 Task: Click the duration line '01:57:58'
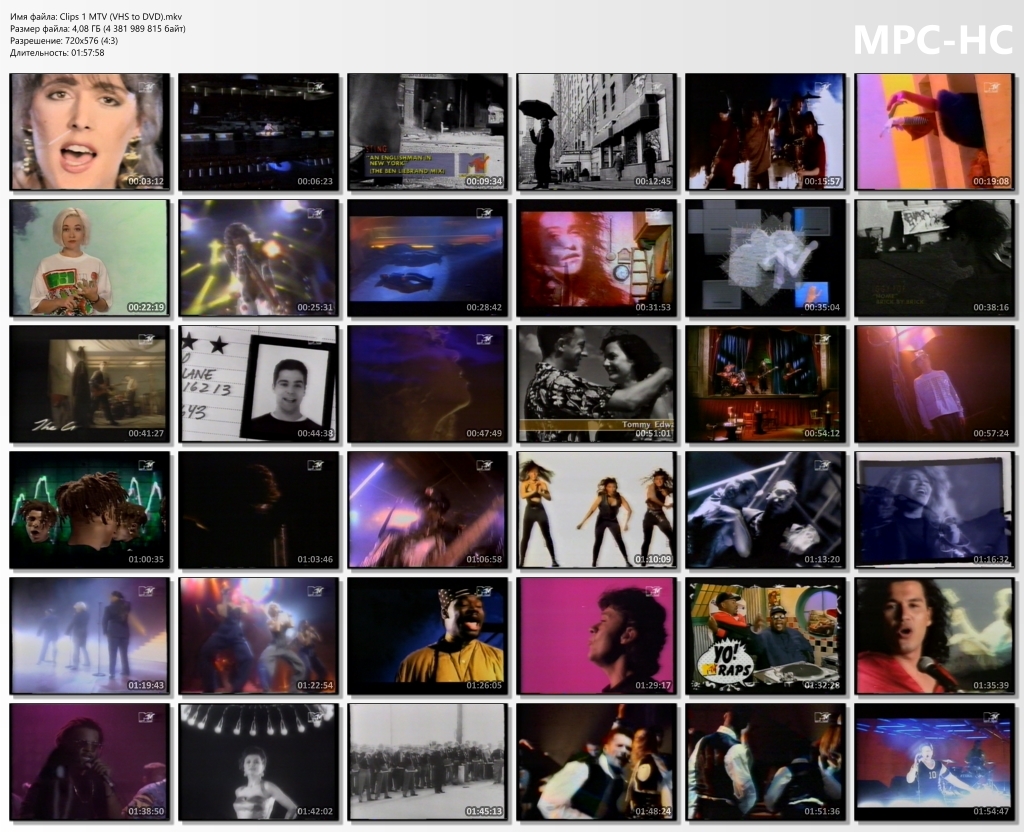coord(57,52)
